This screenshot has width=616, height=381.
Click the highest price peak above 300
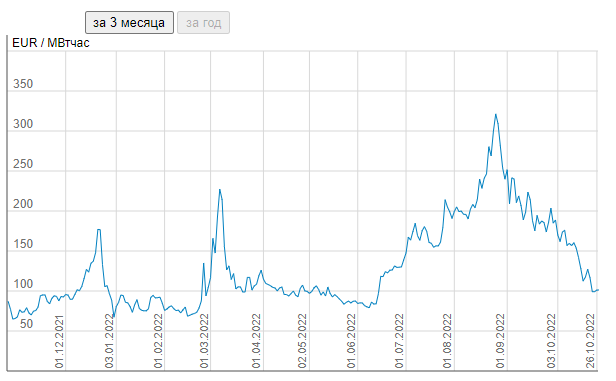click(x=496, y=115)
